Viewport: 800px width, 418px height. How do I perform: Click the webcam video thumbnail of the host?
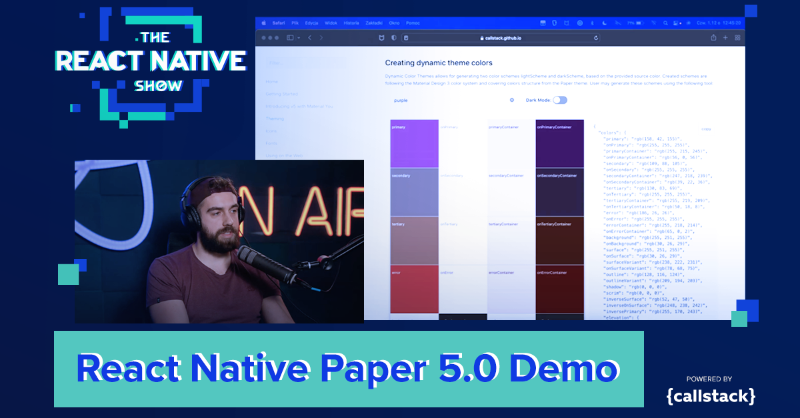point(219,241)
